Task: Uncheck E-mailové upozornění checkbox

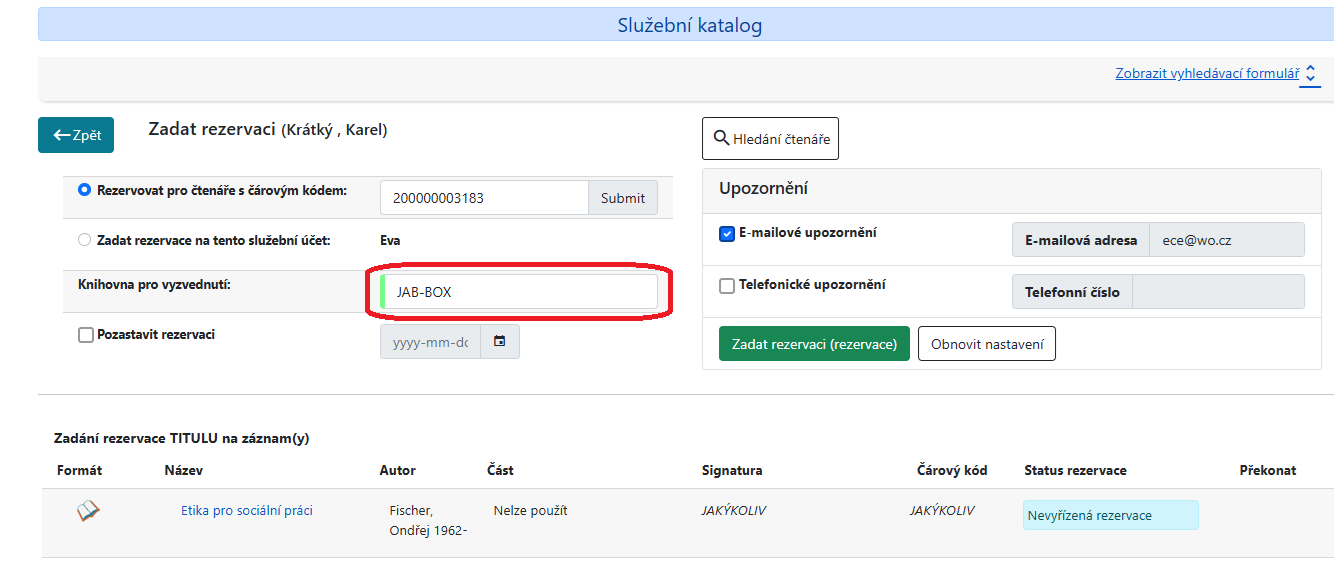Action: click(x=727, y=233)
